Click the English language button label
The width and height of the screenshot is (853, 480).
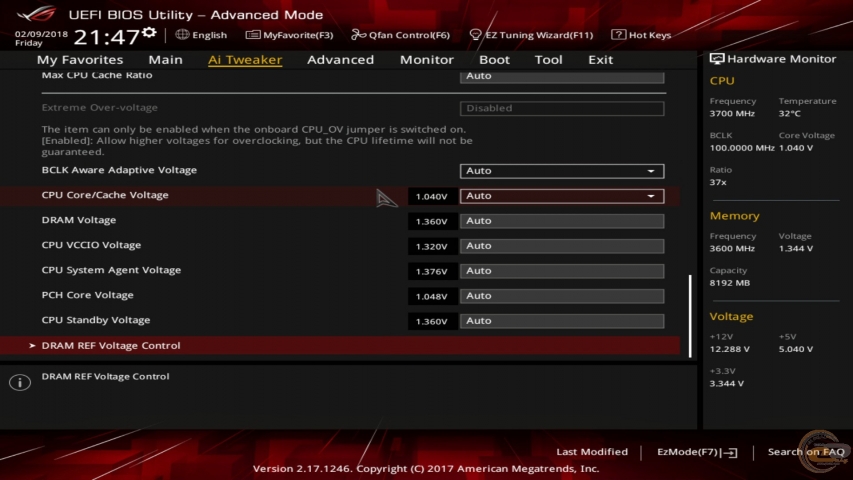[x=209, y=35]
